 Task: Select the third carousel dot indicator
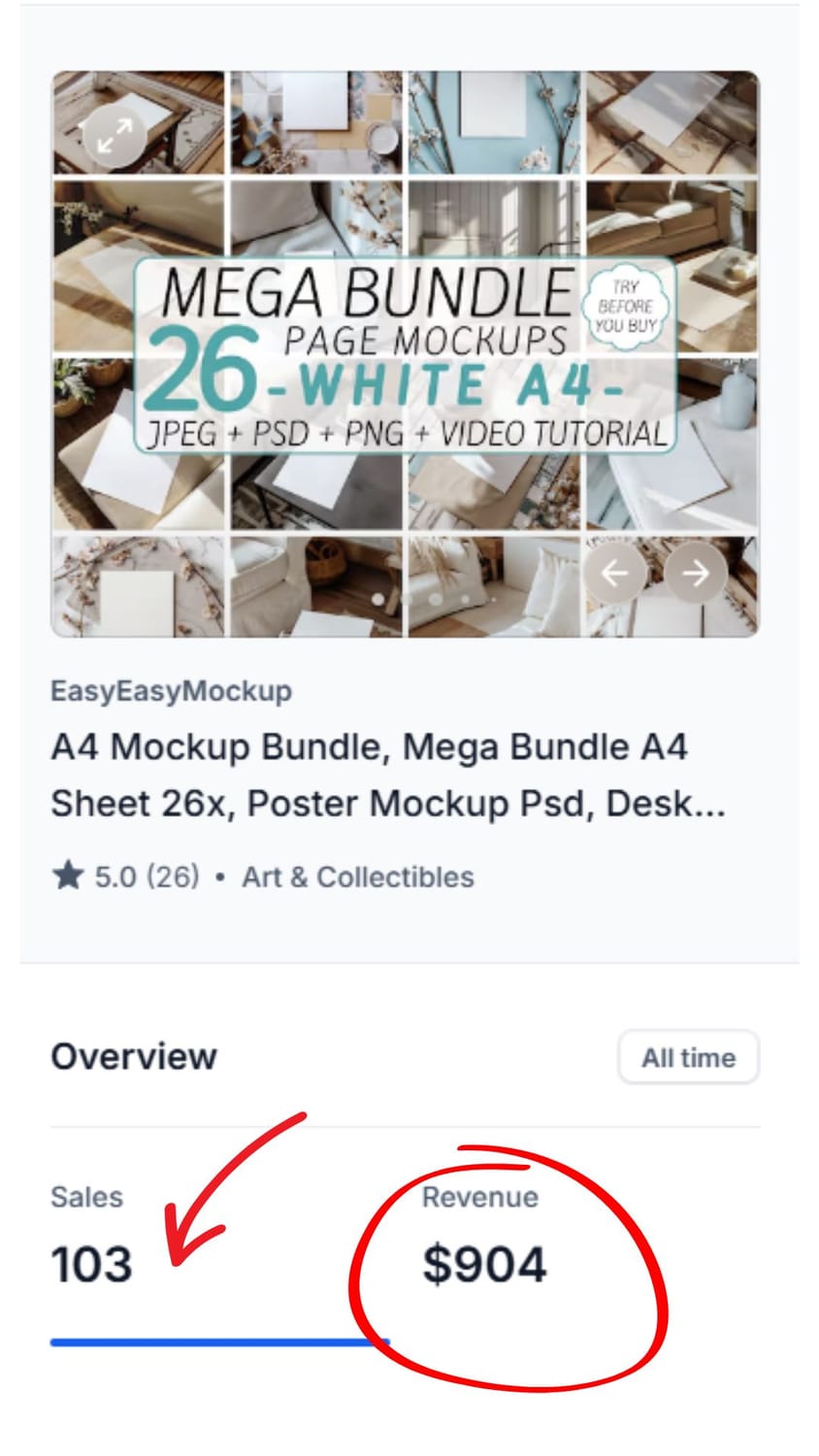pyautogui.click(x=437, y=599)
